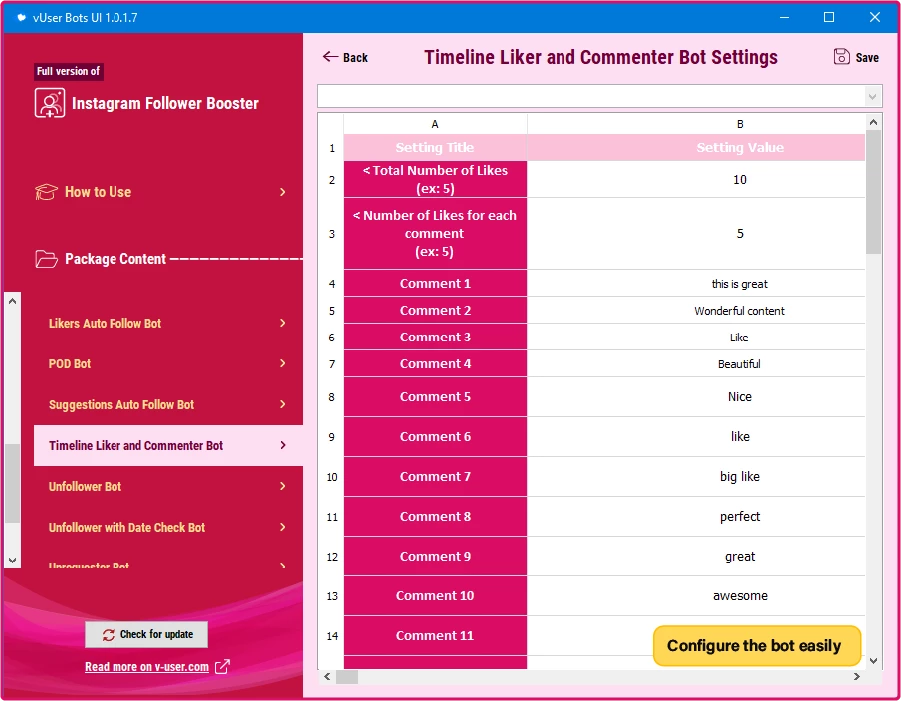
Task: Click the Back arrow icon
Action: 330,56
